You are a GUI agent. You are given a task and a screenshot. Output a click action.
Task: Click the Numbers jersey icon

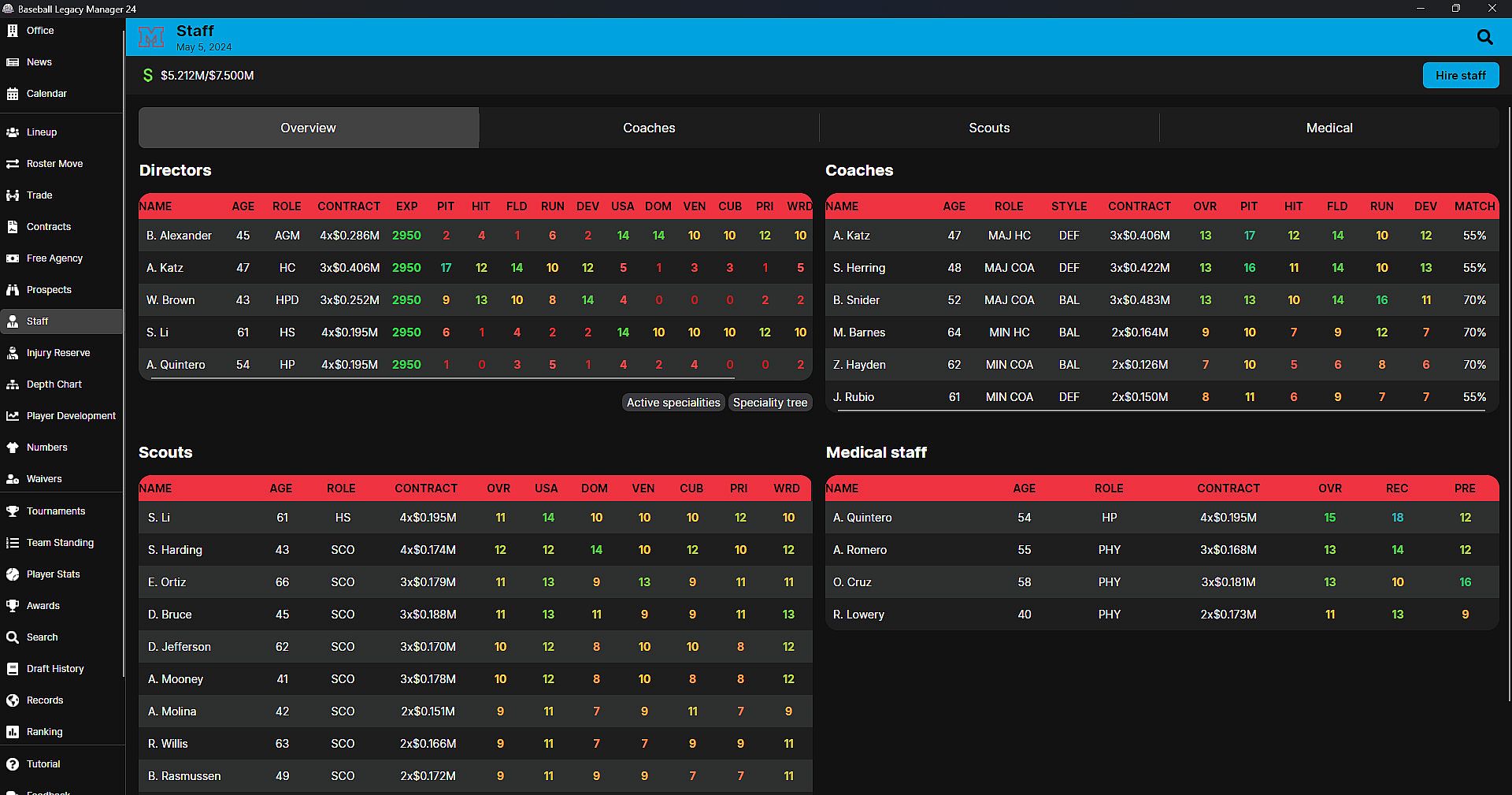click(13, 448)
